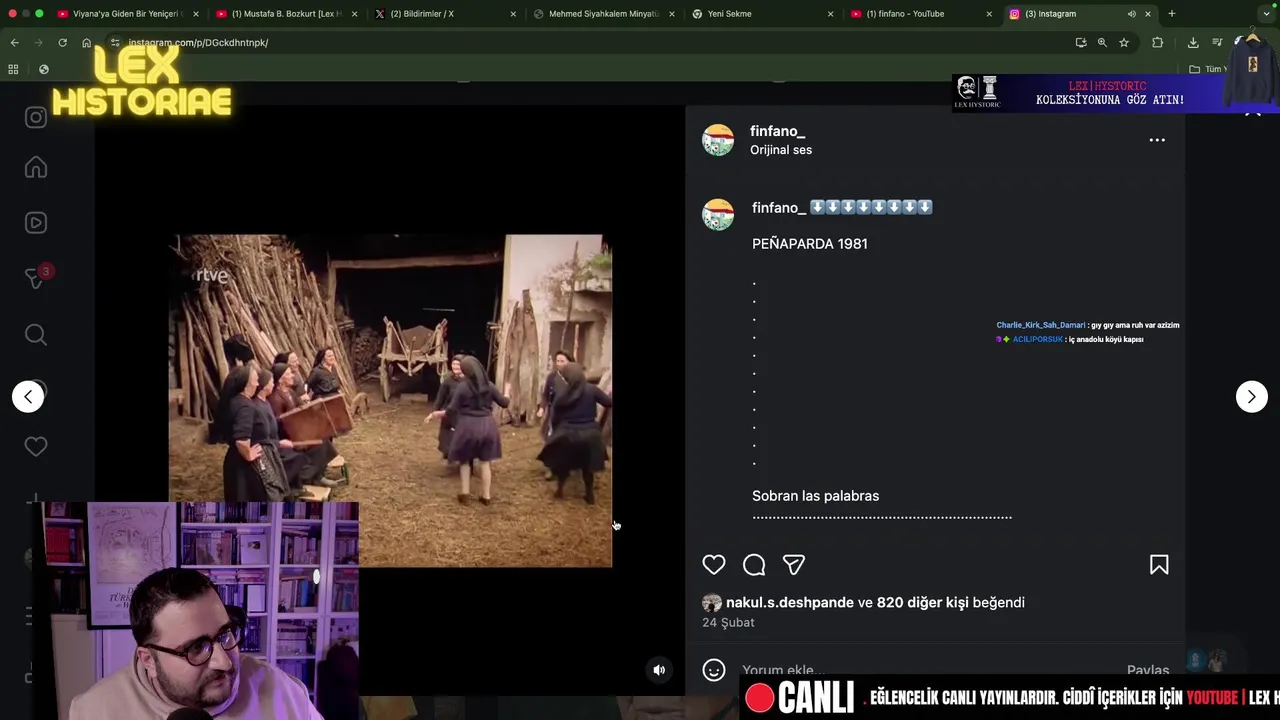Open the Orijinal ses audio link
This screenshot has height=720, width=1280.
[781, 150]
